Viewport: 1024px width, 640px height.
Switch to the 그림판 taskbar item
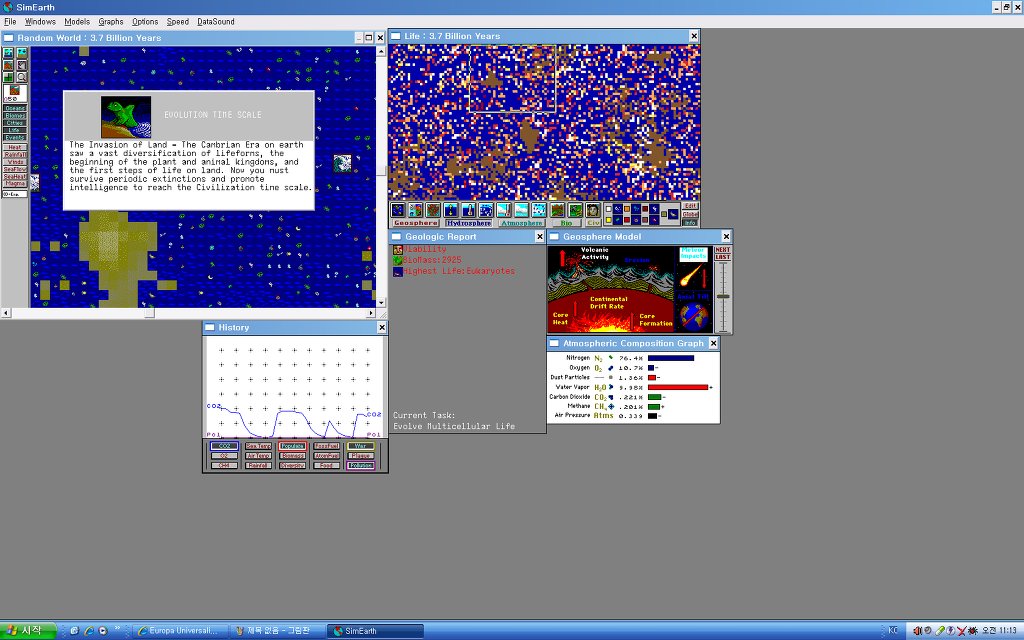[x=277, y=631]
